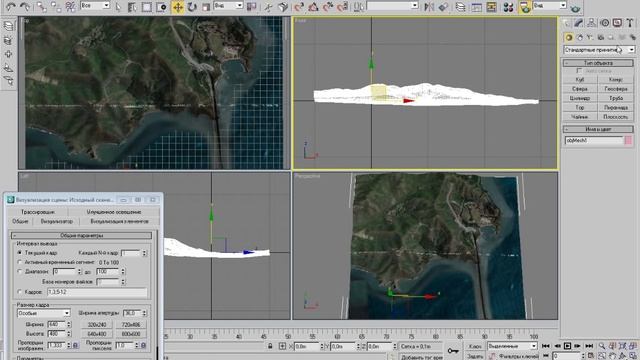The height and width of the screenshot is (360, 640).
Task: Click the Align tool icon
Action: pyautogui.click(x=443, y=7)
